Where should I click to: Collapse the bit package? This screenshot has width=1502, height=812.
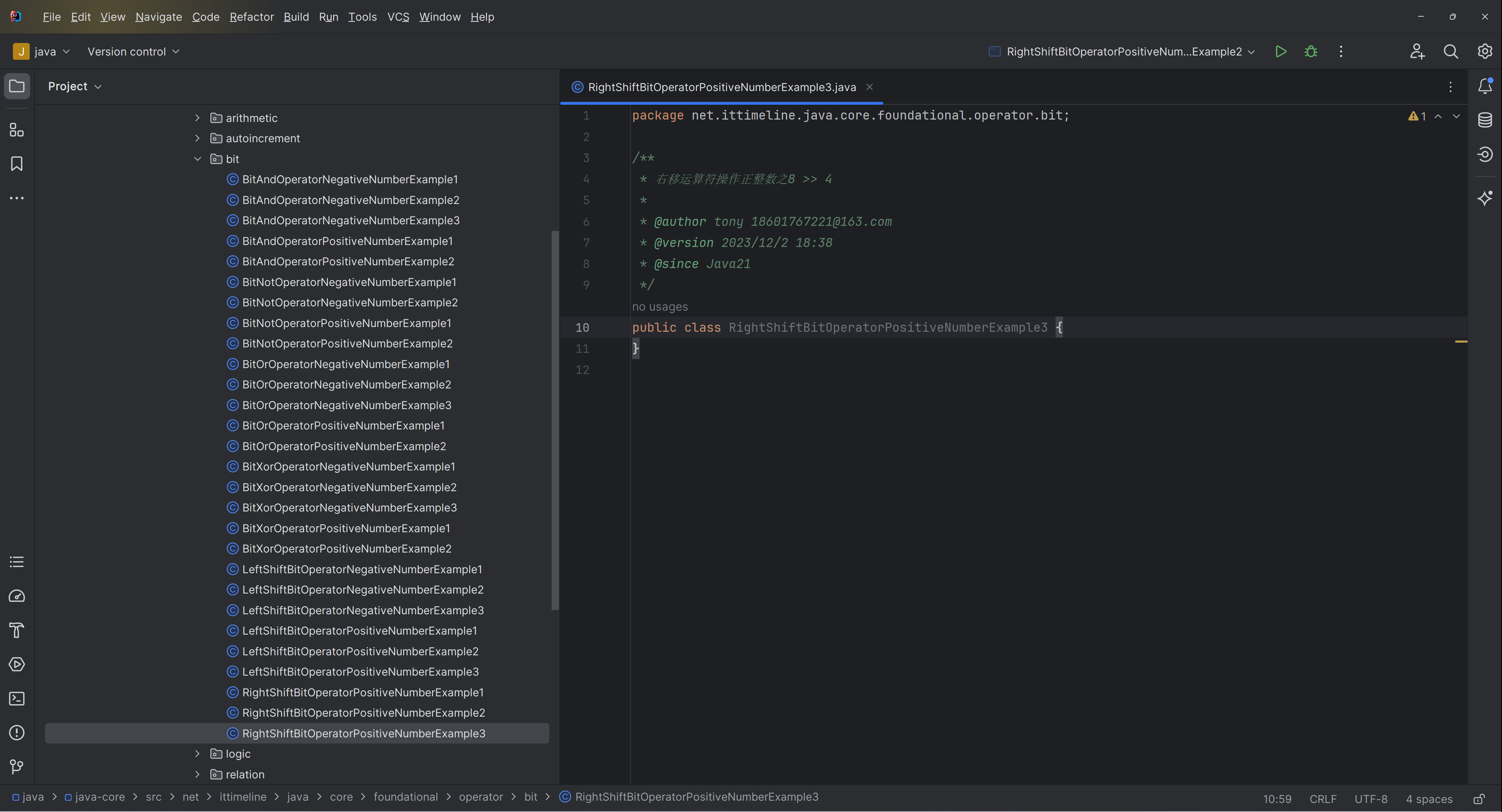pyautogui.click(x=197, y=159)
